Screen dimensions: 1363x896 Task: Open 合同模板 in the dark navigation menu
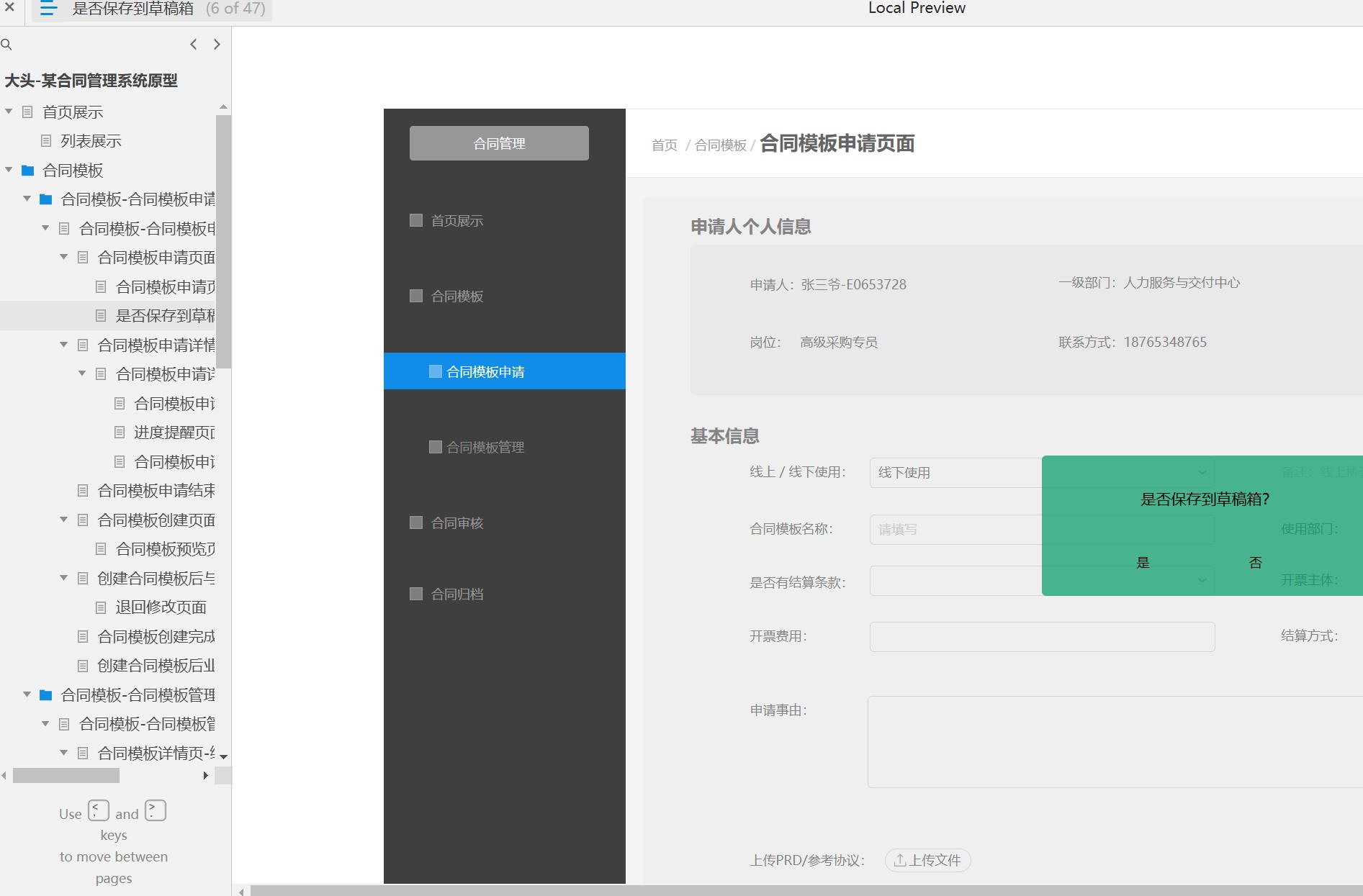pos(456,297)
